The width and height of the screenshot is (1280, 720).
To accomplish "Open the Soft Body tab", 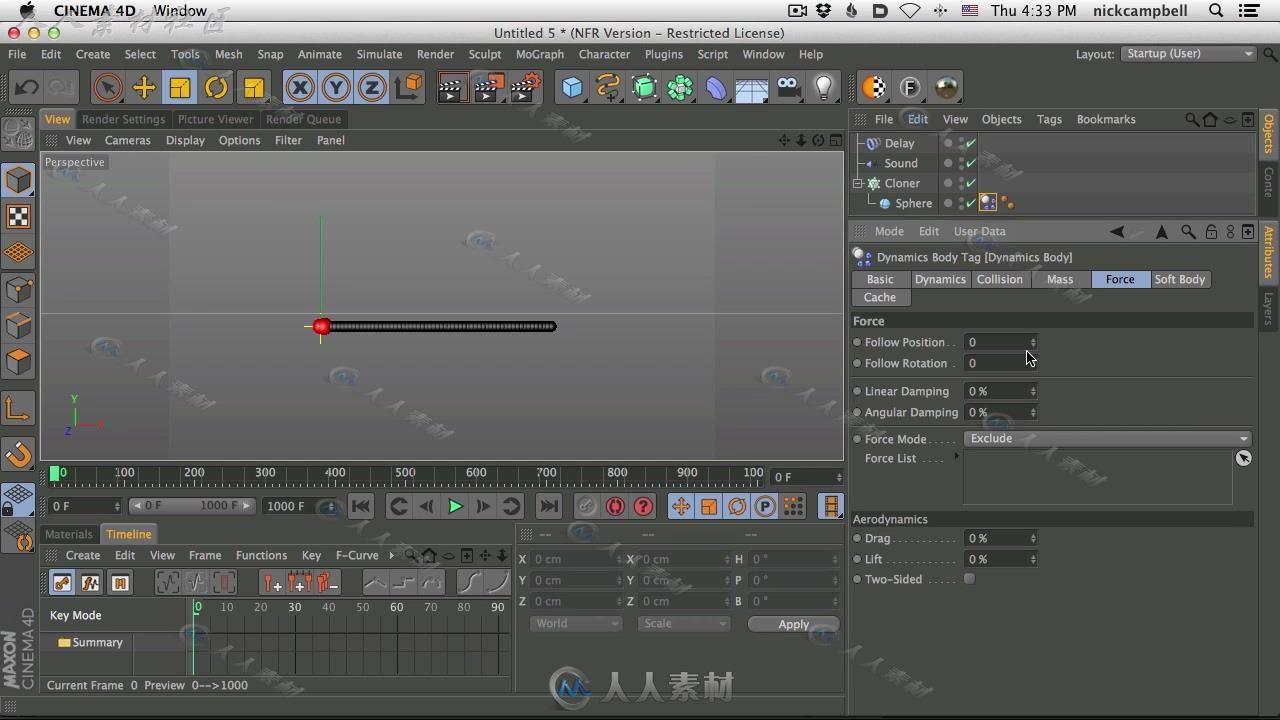I will (x=1180, y=279).
